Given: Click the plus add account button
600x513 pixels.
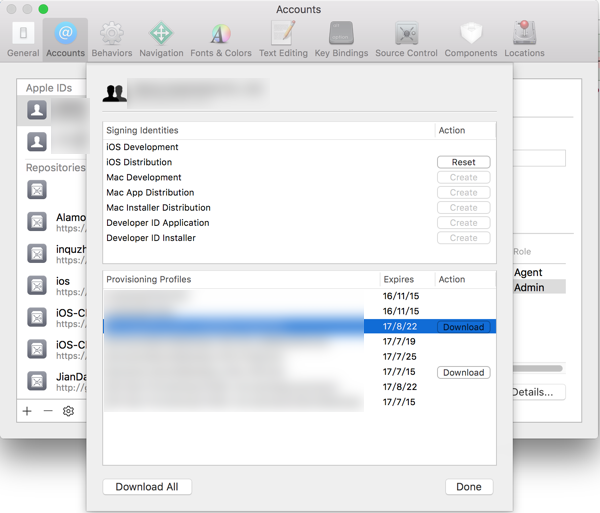Looking at the screenshot, I should pos(27,411).
